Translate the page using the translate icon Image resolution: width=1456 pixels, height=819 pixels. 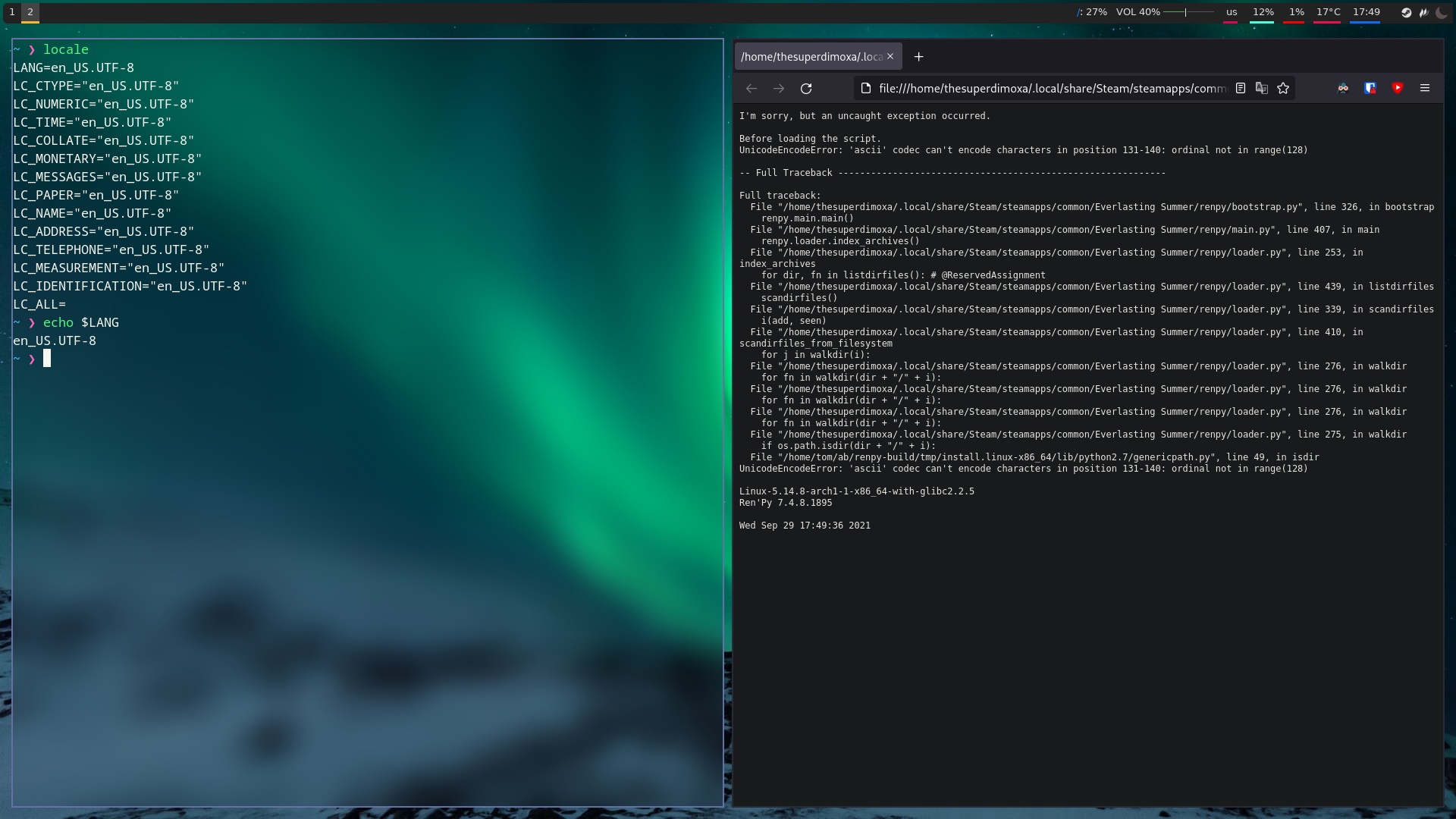pos(1261,88)
